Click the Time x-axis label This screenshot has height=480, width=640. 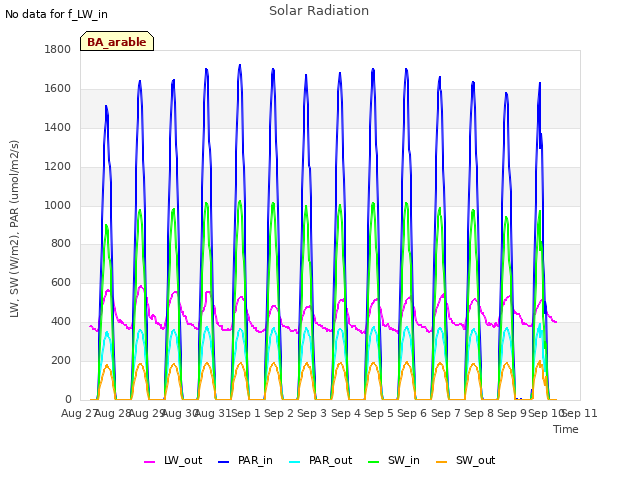tap(566, 429)
